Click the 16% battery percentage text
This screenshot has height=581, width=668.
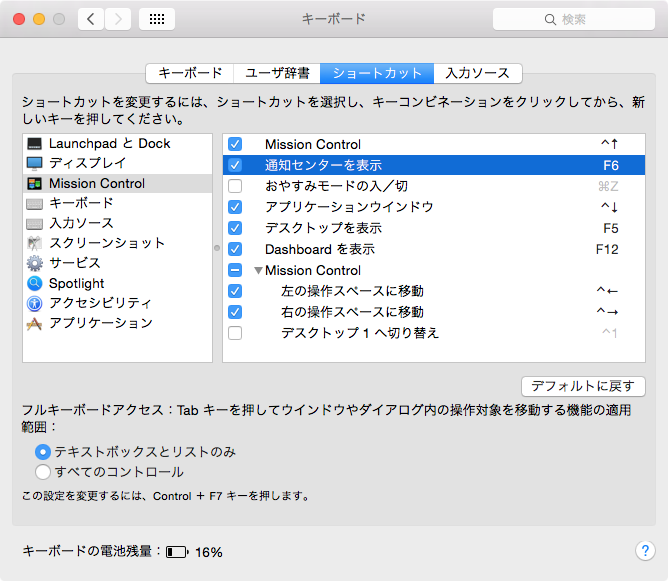pos(209,552)
